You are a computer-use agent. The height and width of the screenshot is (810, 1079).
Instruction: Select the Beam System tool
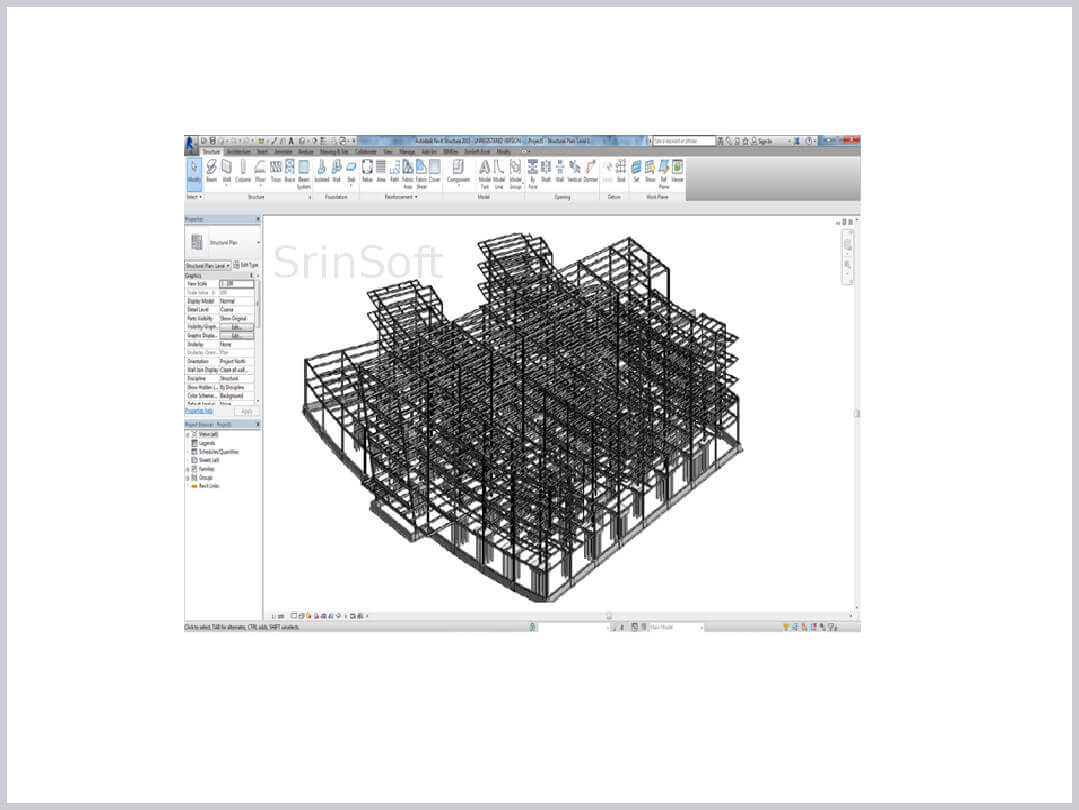pyautogui.click(x=303, y=174)
